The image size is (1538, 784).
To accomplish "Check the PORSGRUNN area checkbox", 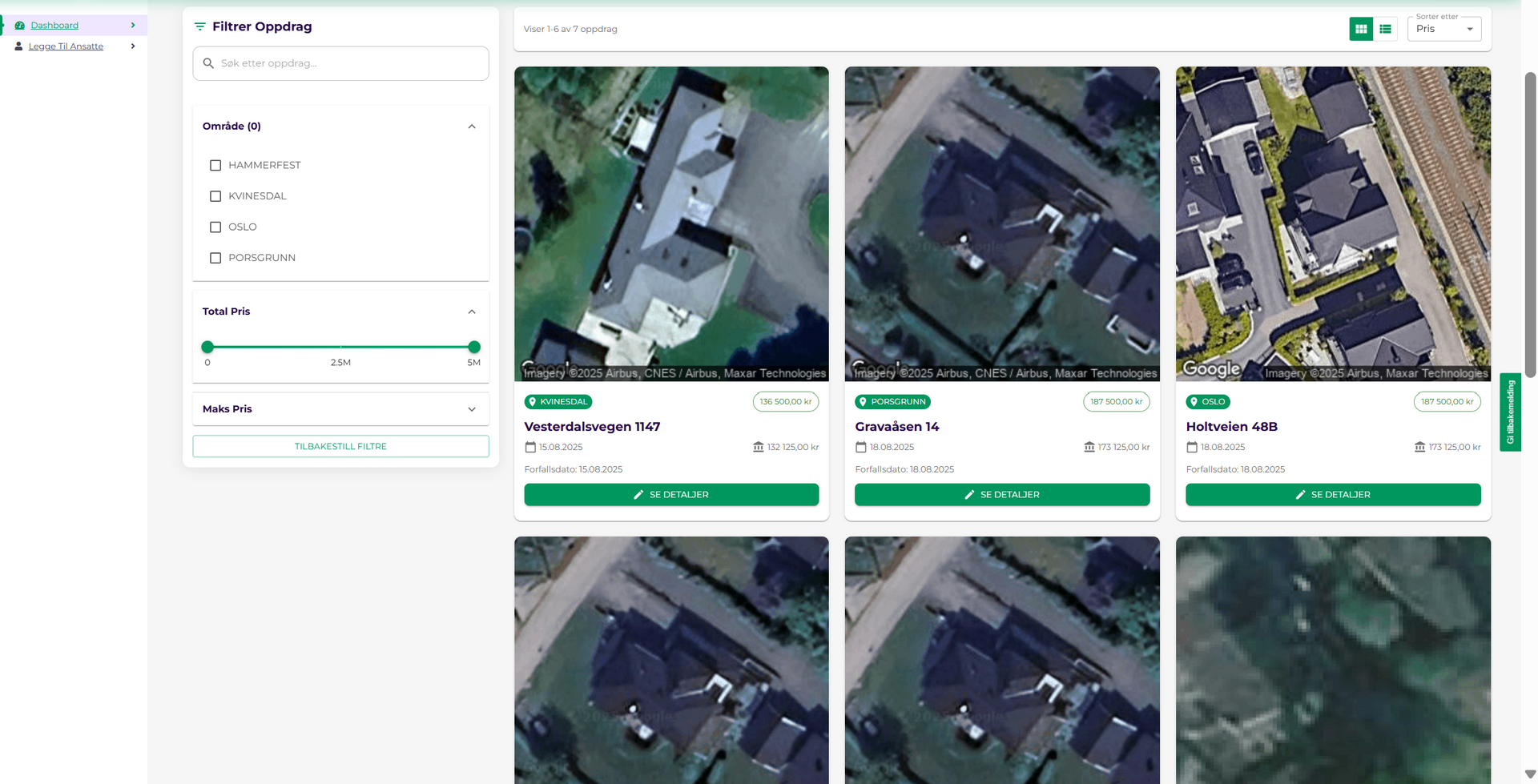I will [215, 258].
